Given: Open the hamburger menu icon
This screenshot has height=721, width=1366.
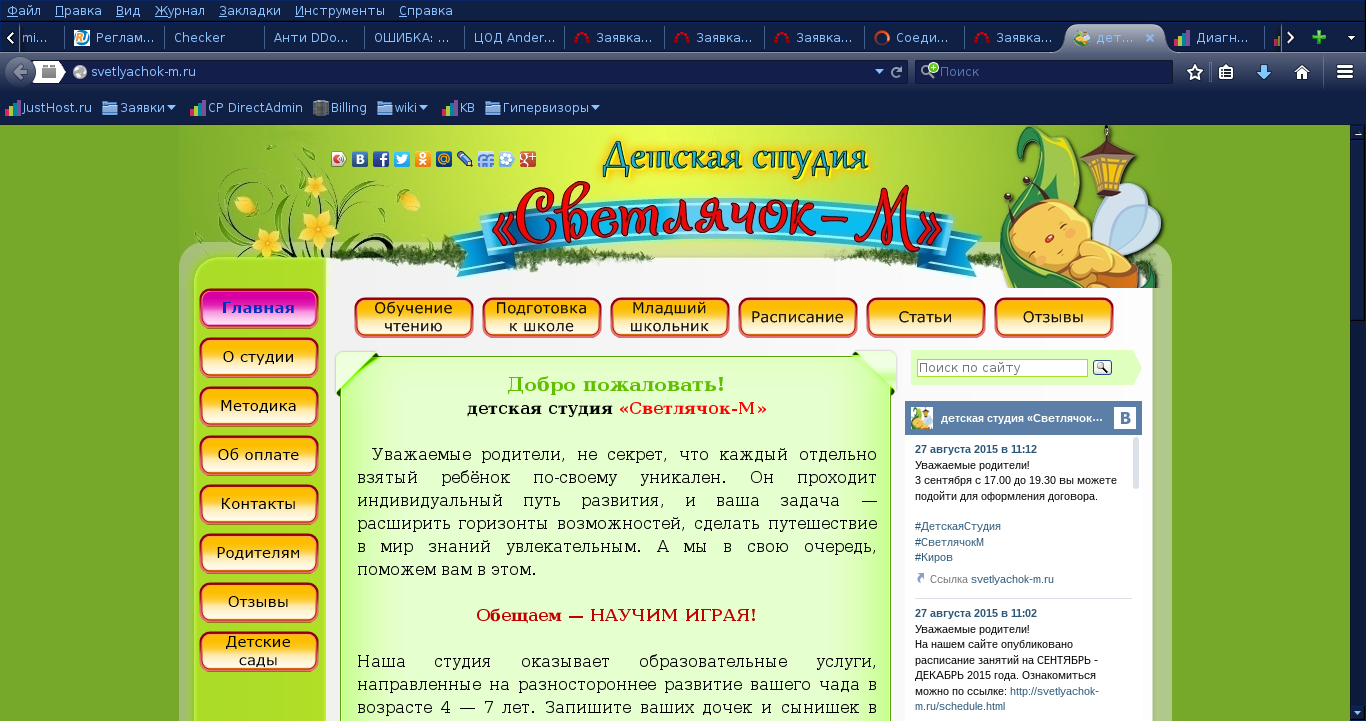Looking at the screenshot, I should pos(1345,72).
